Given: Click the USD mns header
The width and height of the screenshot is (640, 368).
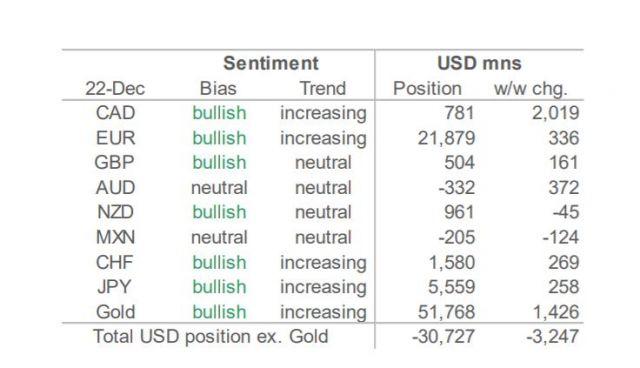Looking at the screenshot, I should click(479, 63).
